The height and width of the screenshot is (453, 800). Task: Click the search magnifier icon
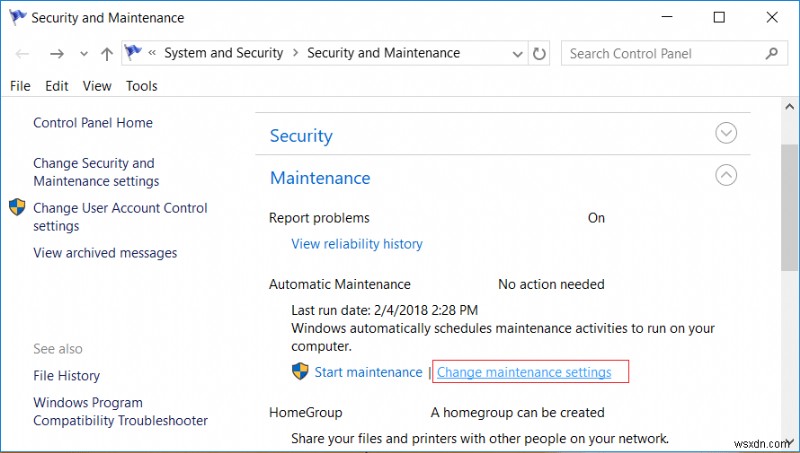[x=771, y=54]
